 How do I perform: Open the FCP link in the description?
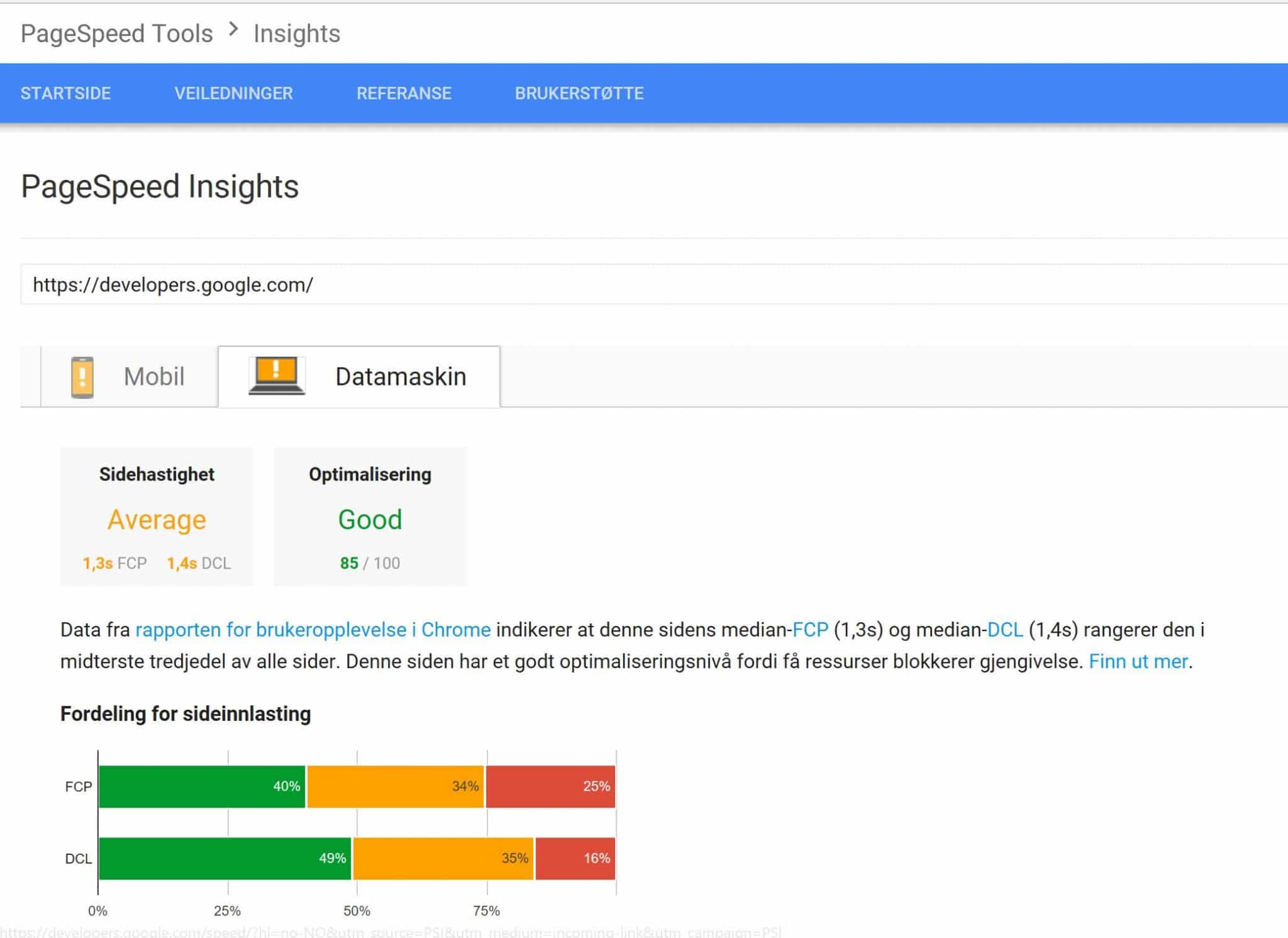click(x=810, y=630)
